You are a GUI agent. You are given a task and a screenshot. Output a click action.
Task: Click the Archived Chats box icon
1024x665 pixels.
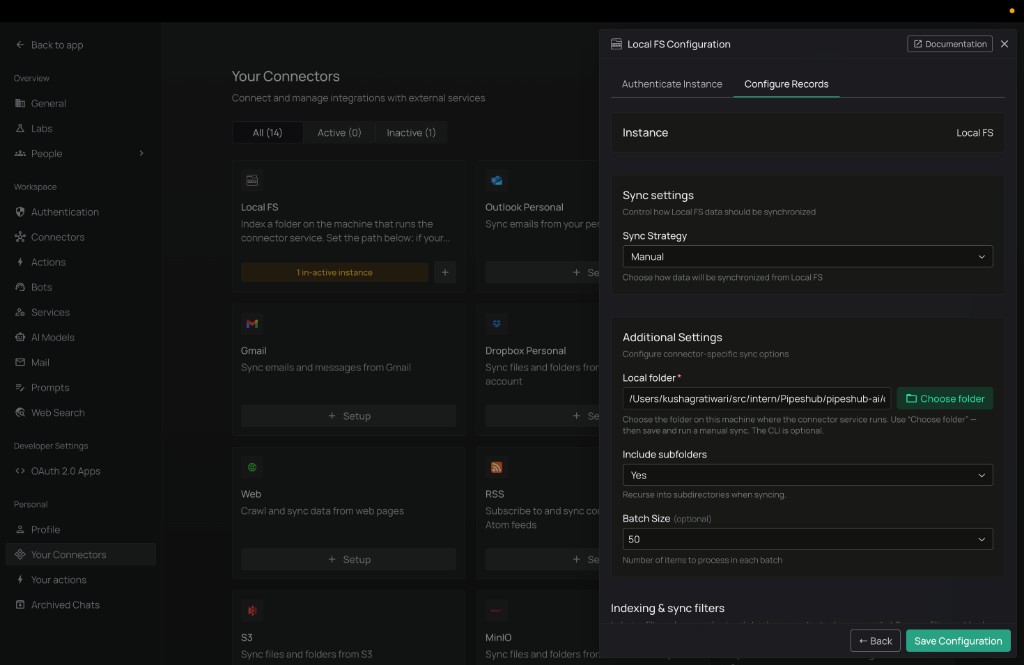click(20, 605)
